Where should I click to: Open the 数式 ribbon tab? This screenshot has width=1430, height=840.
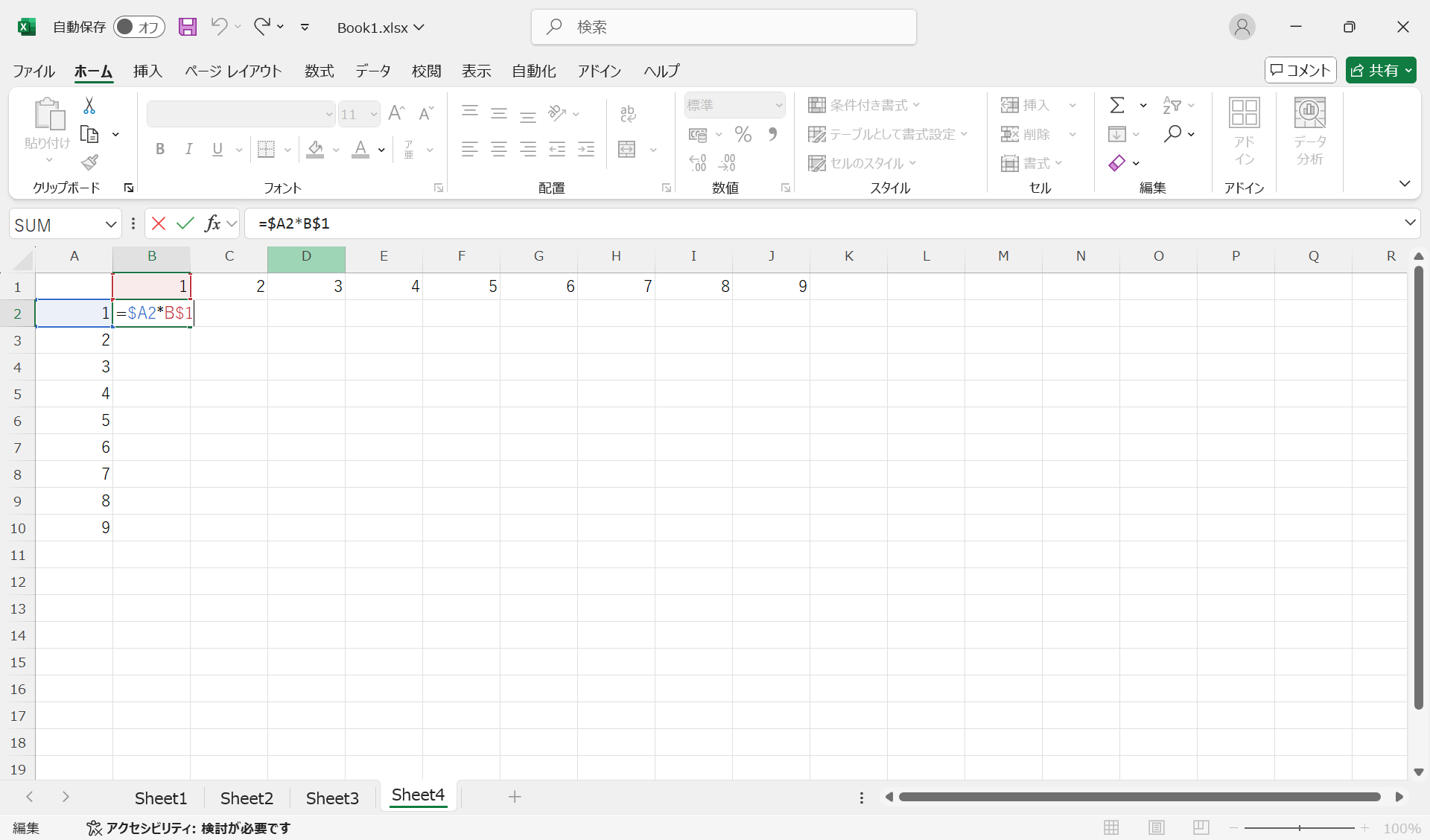pyautogui.click(x=319, y=71)
